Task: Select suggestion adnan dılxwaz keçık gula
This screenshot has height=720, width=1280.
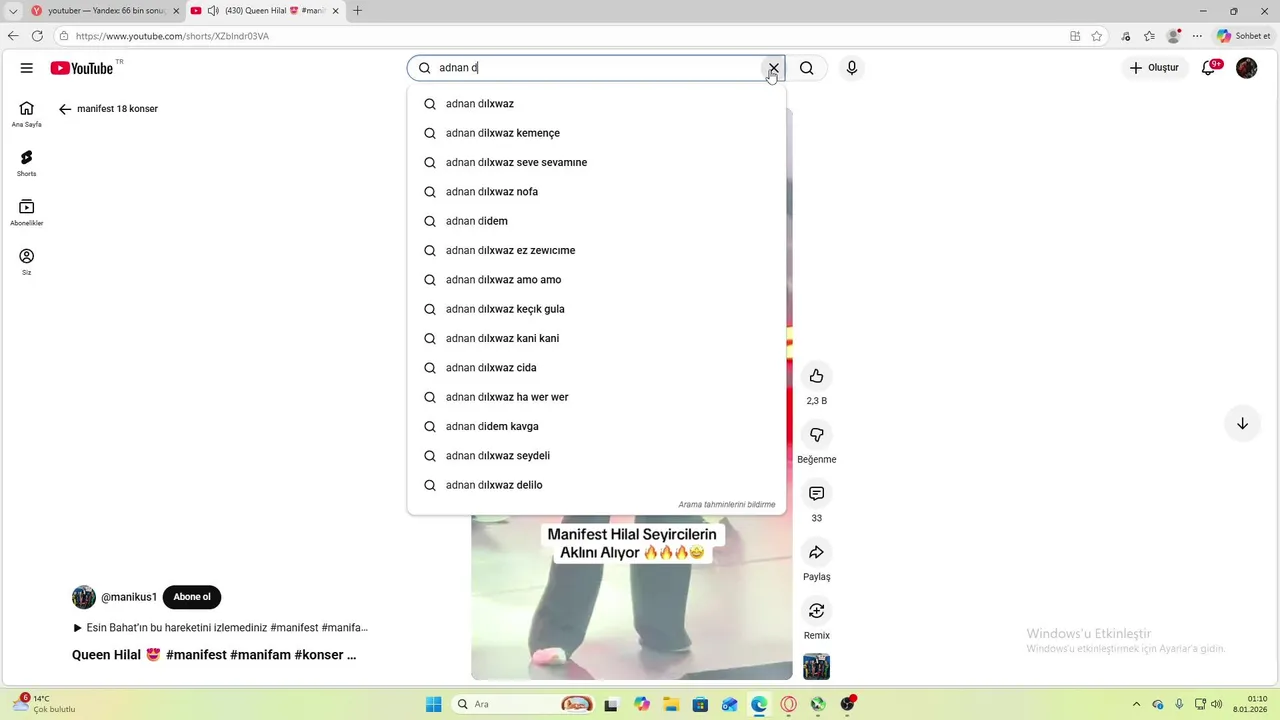Action: 596,309
